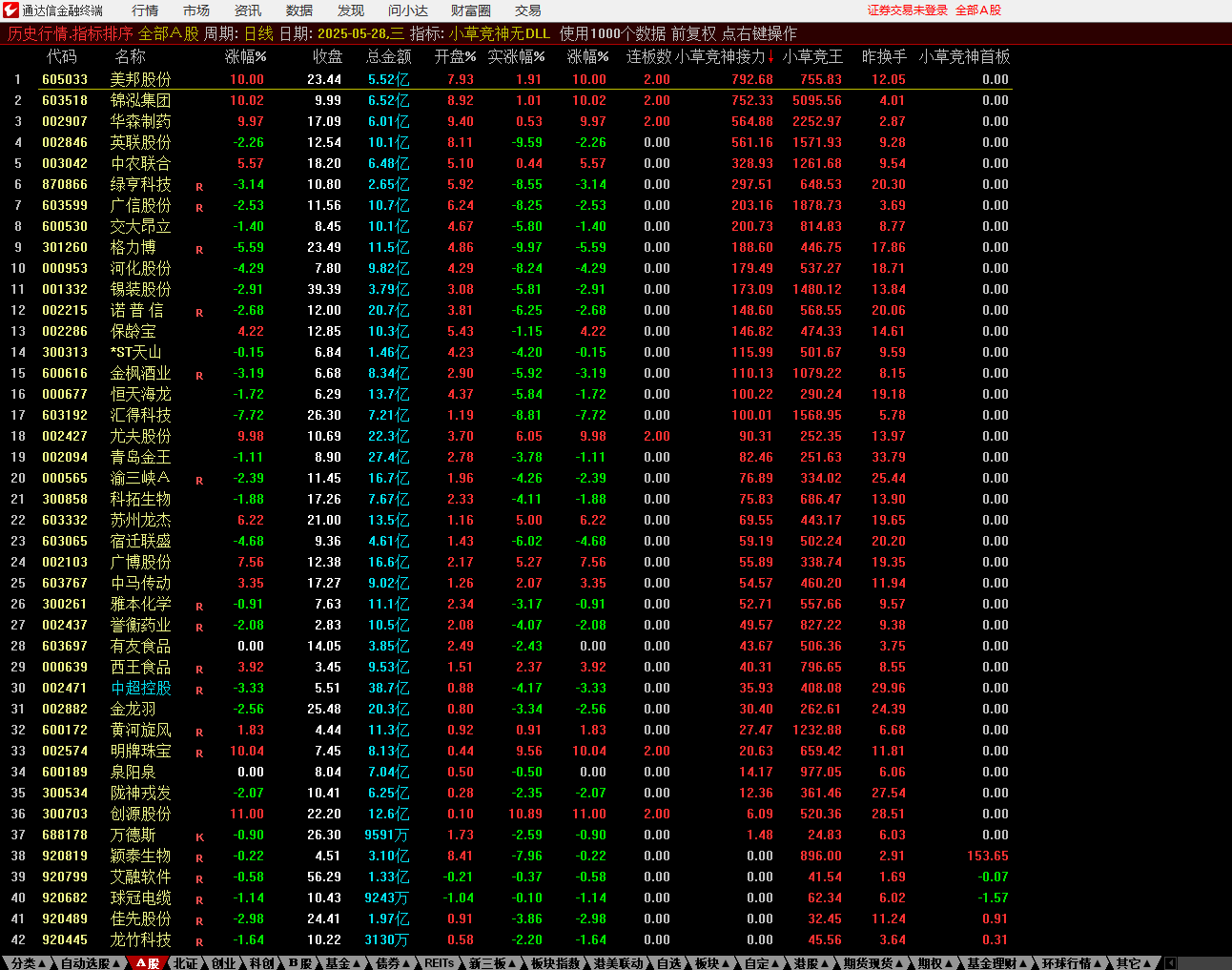This screenshot has width=1232, height=970.
Task: Click the tab-scroll left arrow at bottom
Action: tap(1170, 963)
